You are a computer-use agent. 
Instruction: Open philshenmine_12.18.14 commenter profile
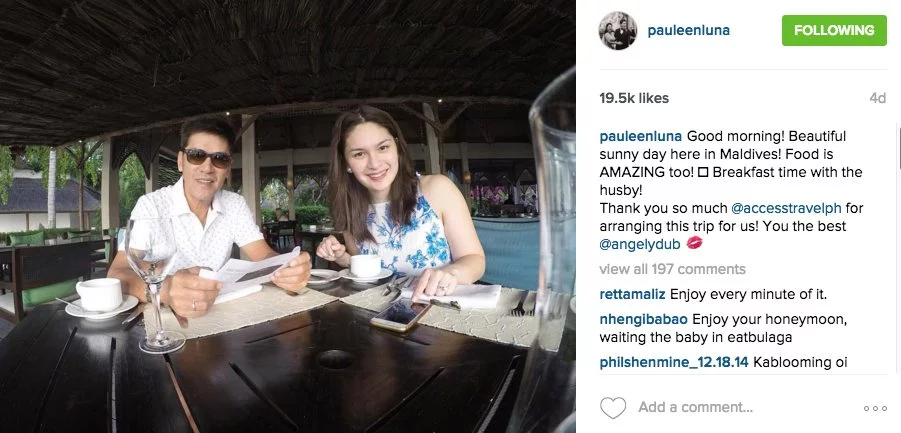(674, 362)
